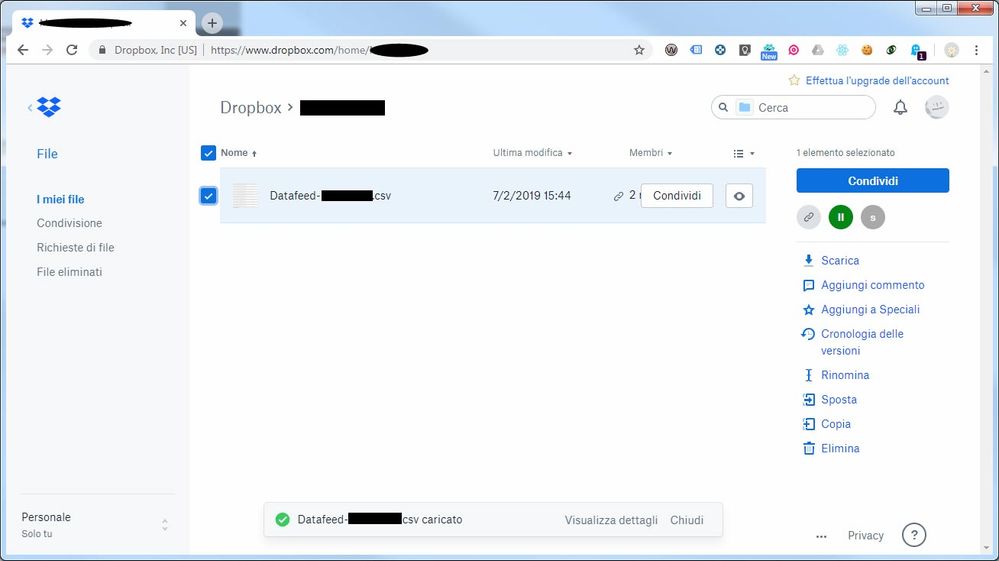
Task: Click the Datafeed csv file thumbnail
Action: [x=246, y=195]
